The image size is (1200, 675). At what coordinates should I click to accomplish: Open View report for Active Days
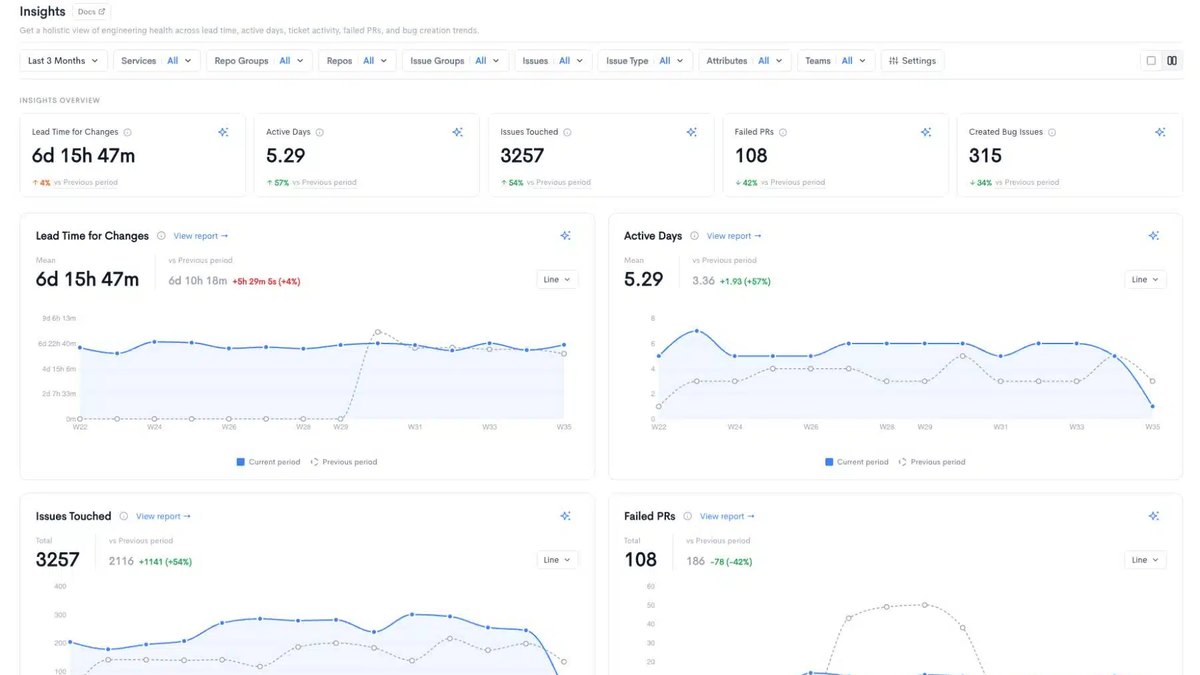[x=734, y=236]
